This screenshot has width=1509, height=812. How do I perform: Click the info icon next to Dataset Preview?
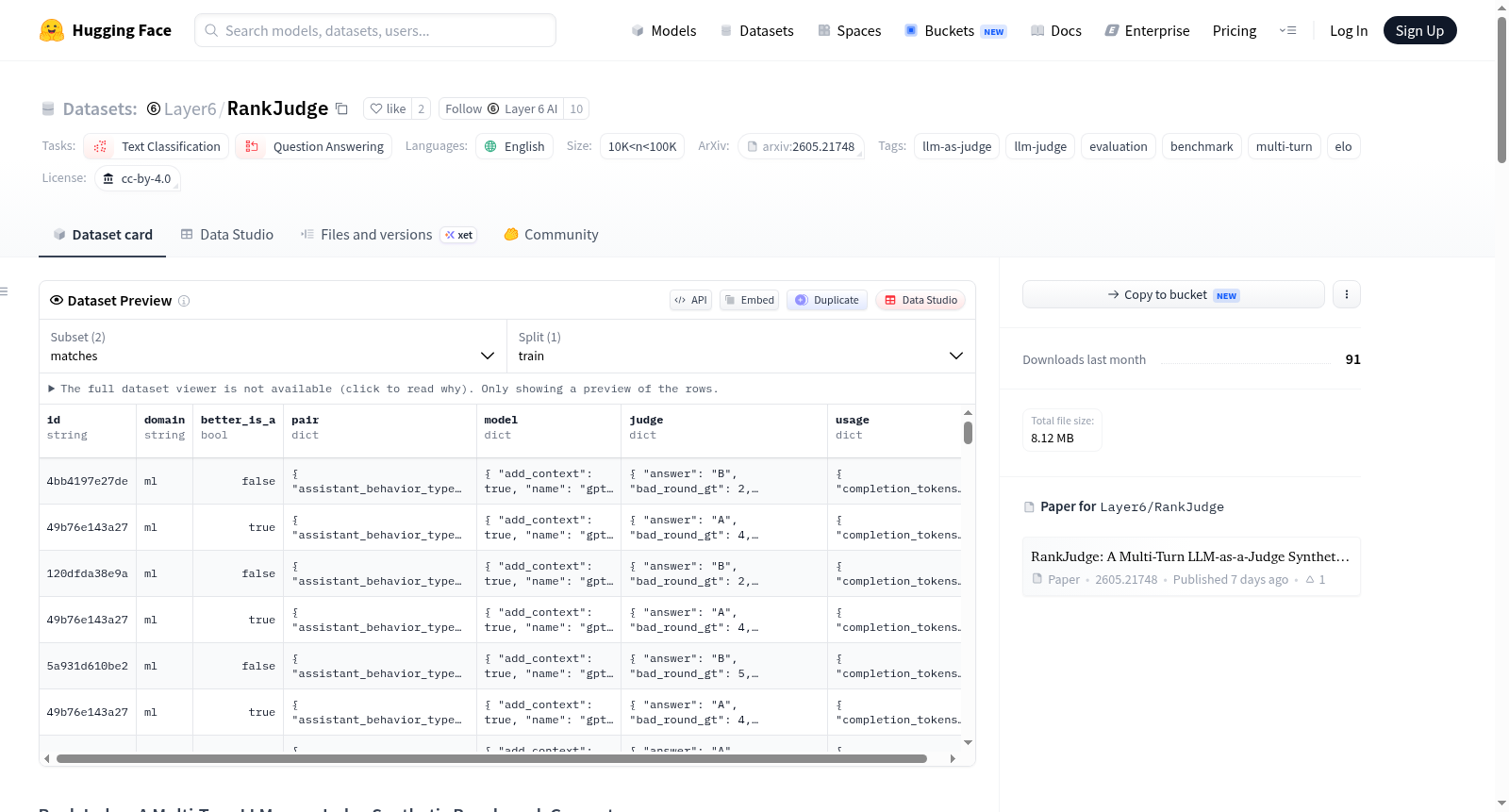tap(184, 301)
